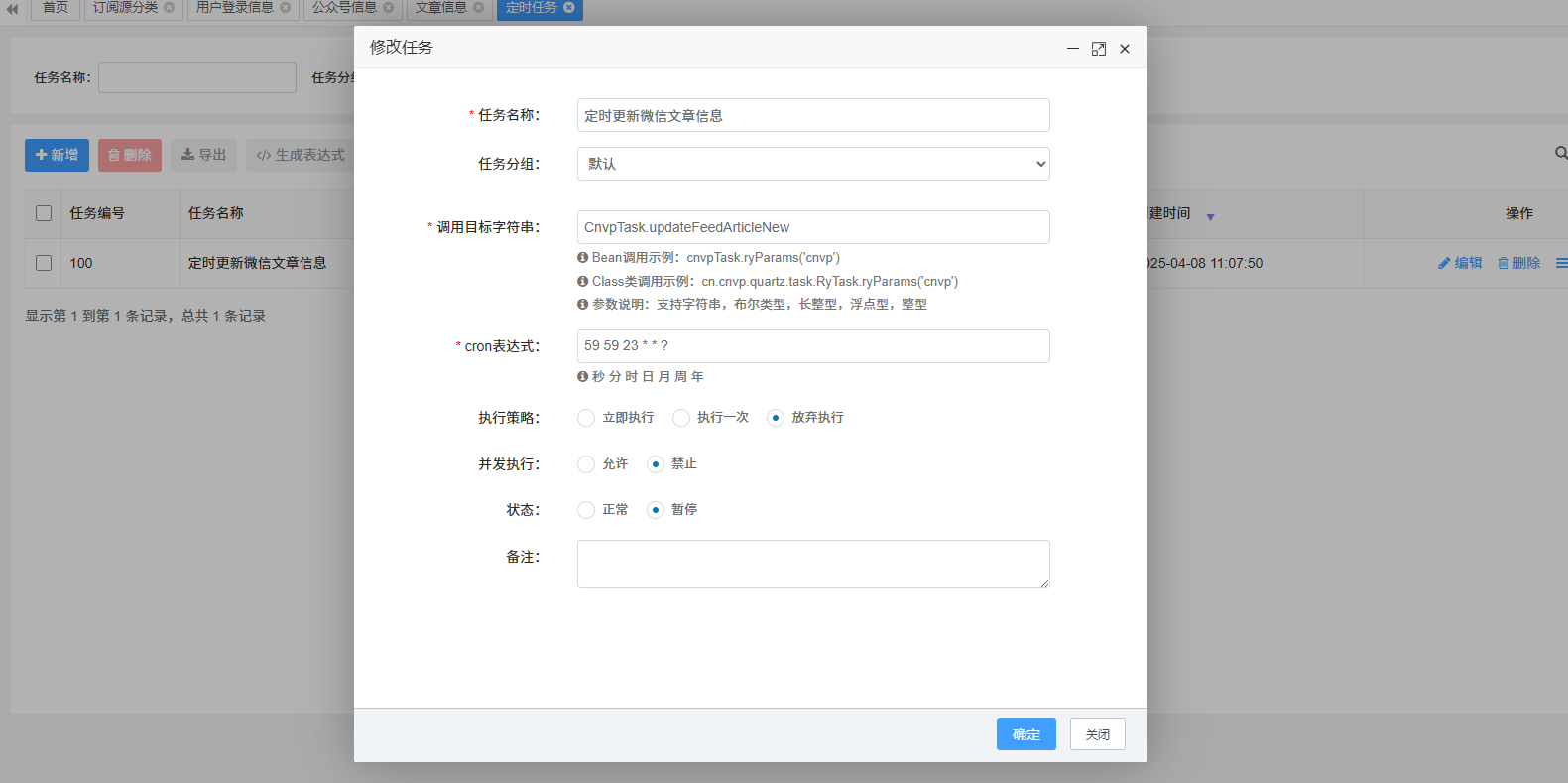The height and width of the screenshot is (783, 1568).
Task: Click the tab scroll-left double arrow icon
Action: click(x=13, y=8)
